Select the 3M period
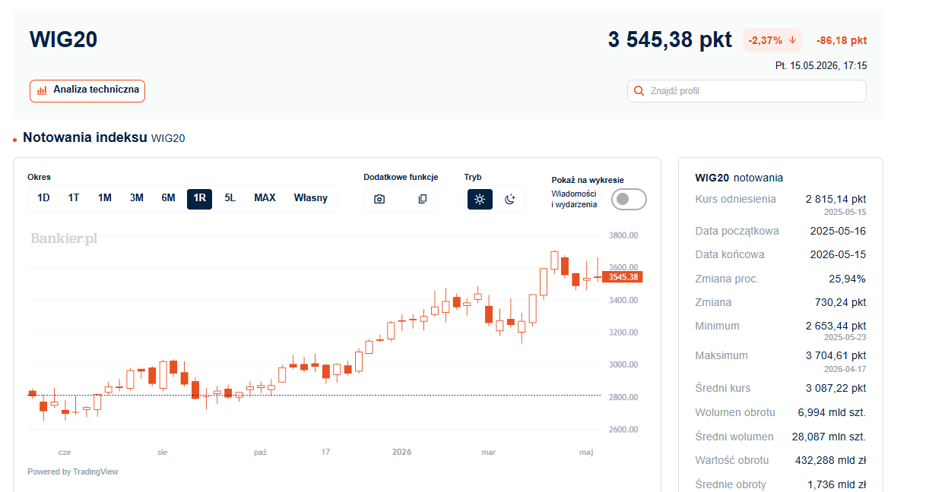The height and width of the screenshot is (492, 948). pyautogui.click(x=137, y=198)
